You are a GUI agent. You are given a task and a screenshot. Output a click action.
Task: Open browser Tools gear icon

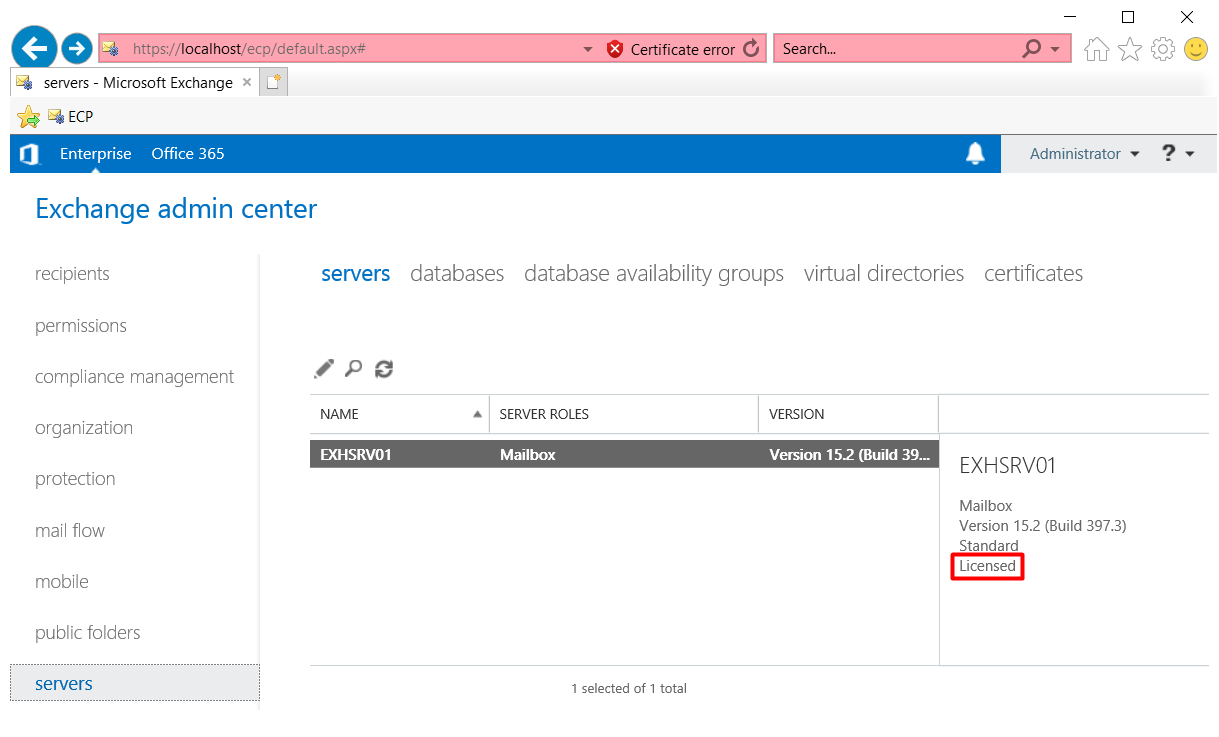click(x=1163, y=48)
